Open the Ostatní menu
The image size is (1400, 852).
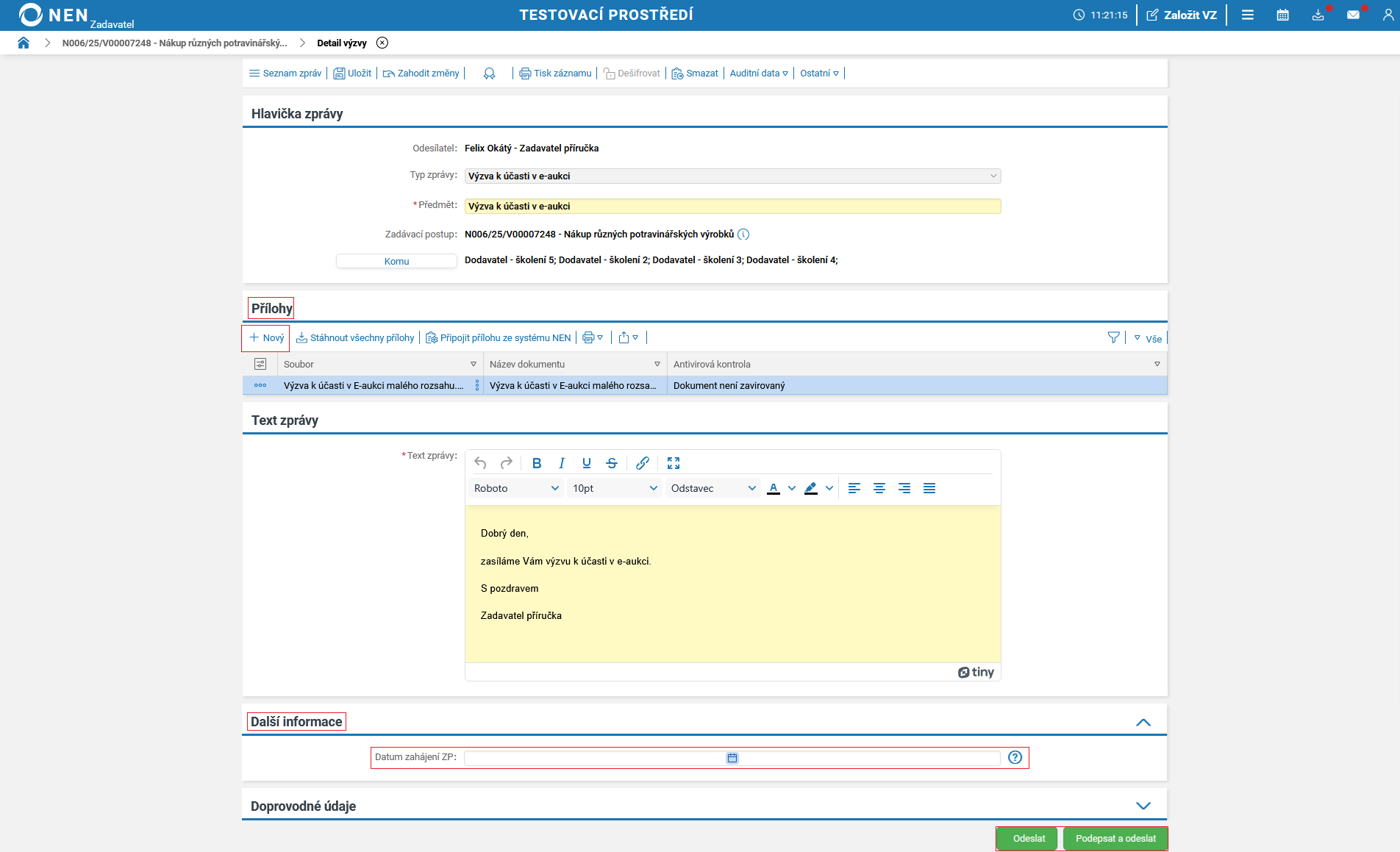pyautogui.click(x=819, y=74)
